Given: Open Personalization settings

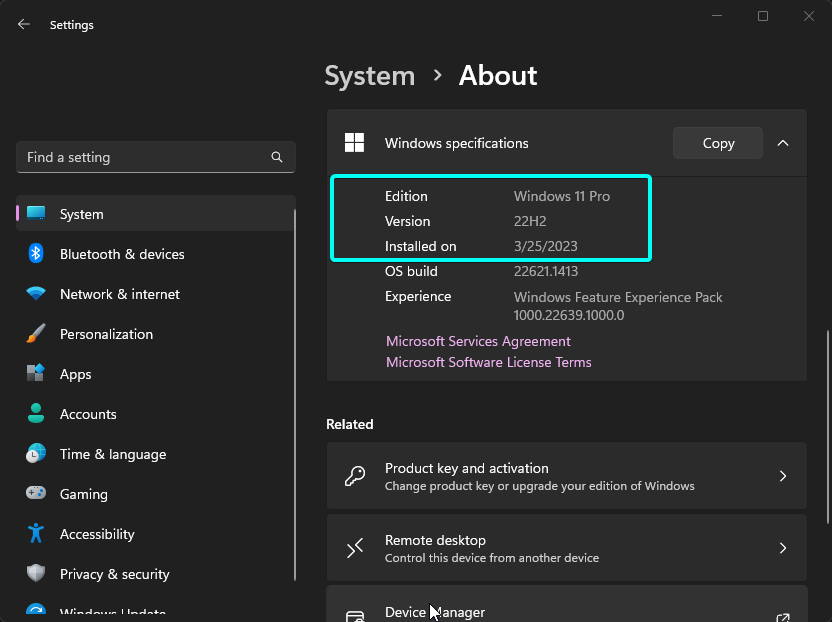Looking at the screenshot, I should click(x=155, y=334).
